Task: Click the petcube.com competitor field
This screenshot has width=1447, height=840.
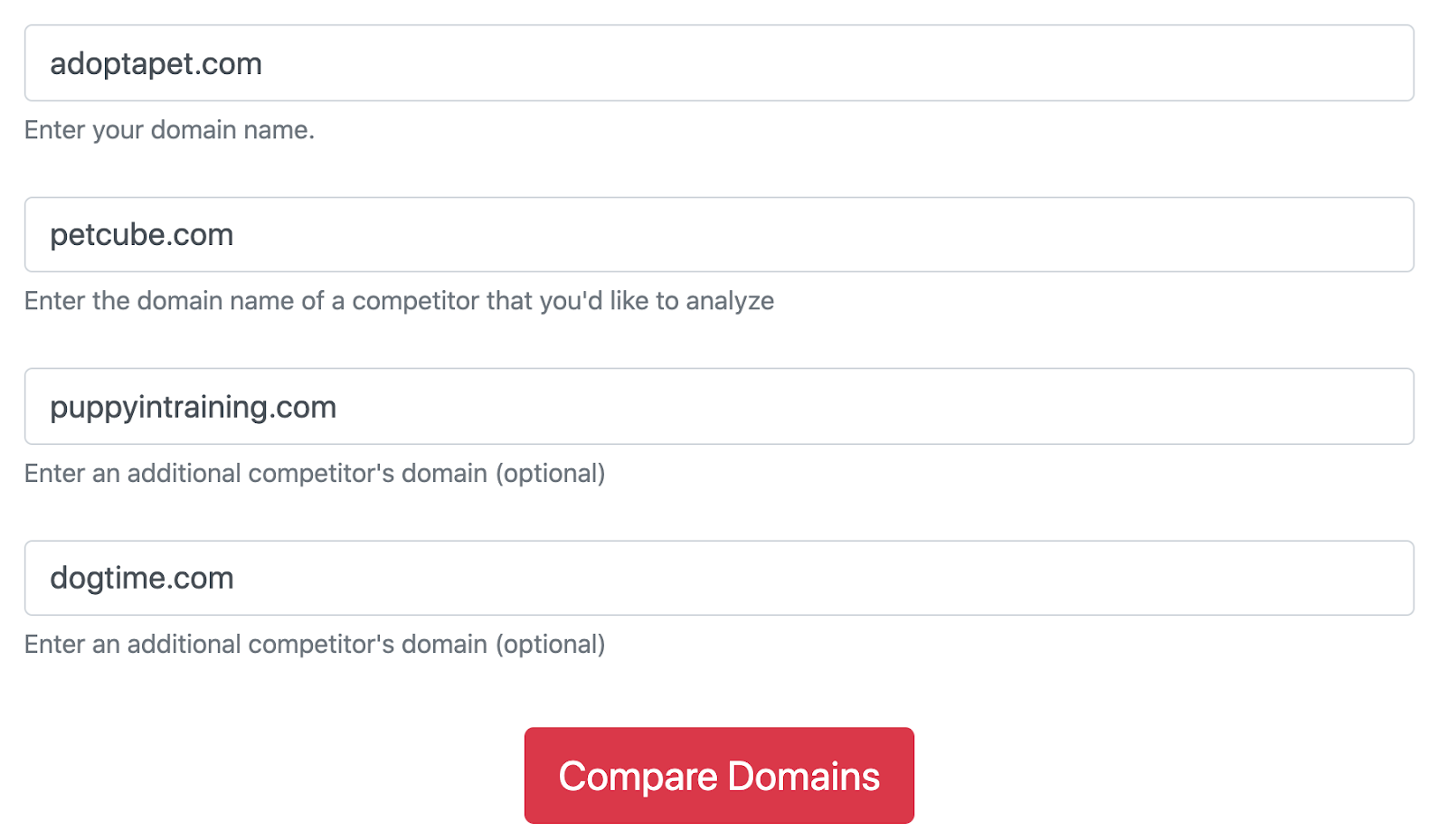Action: [x=719, y=235]
